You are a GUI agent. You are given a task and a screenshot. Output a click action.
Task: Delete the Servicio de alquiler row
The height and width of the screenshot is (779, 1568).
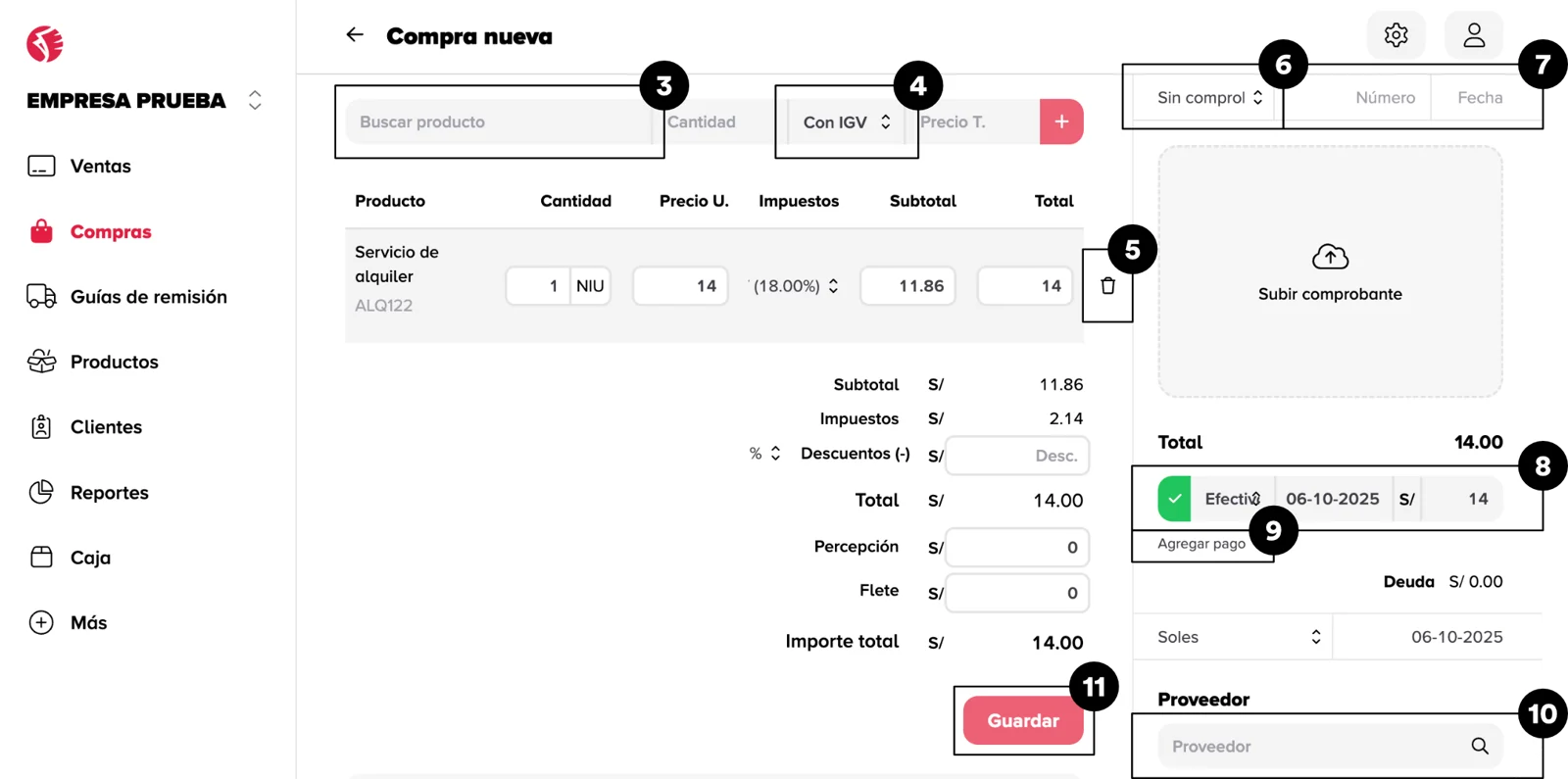point(1107,286)
